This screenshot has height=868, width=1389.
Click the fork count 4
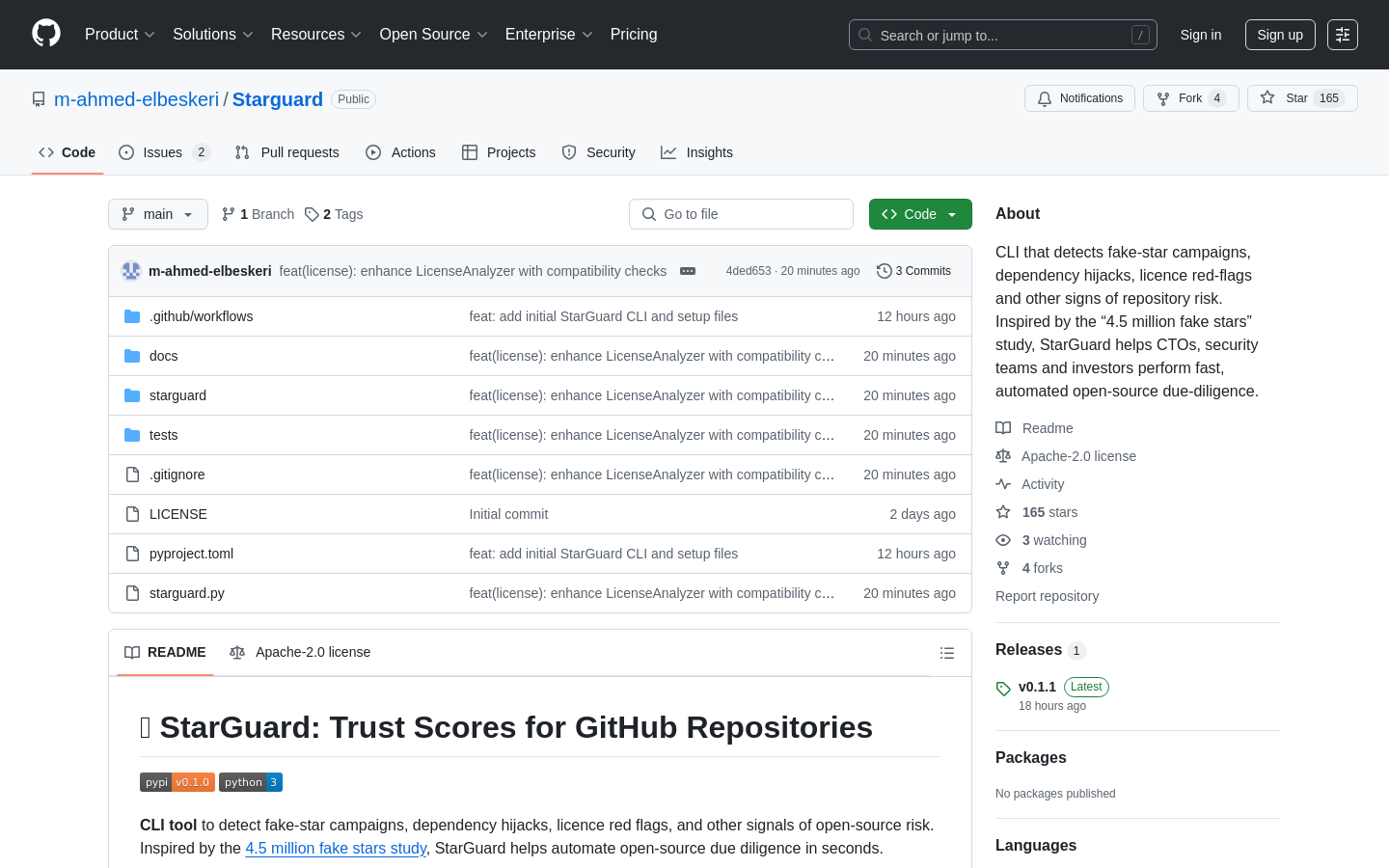1217,98
